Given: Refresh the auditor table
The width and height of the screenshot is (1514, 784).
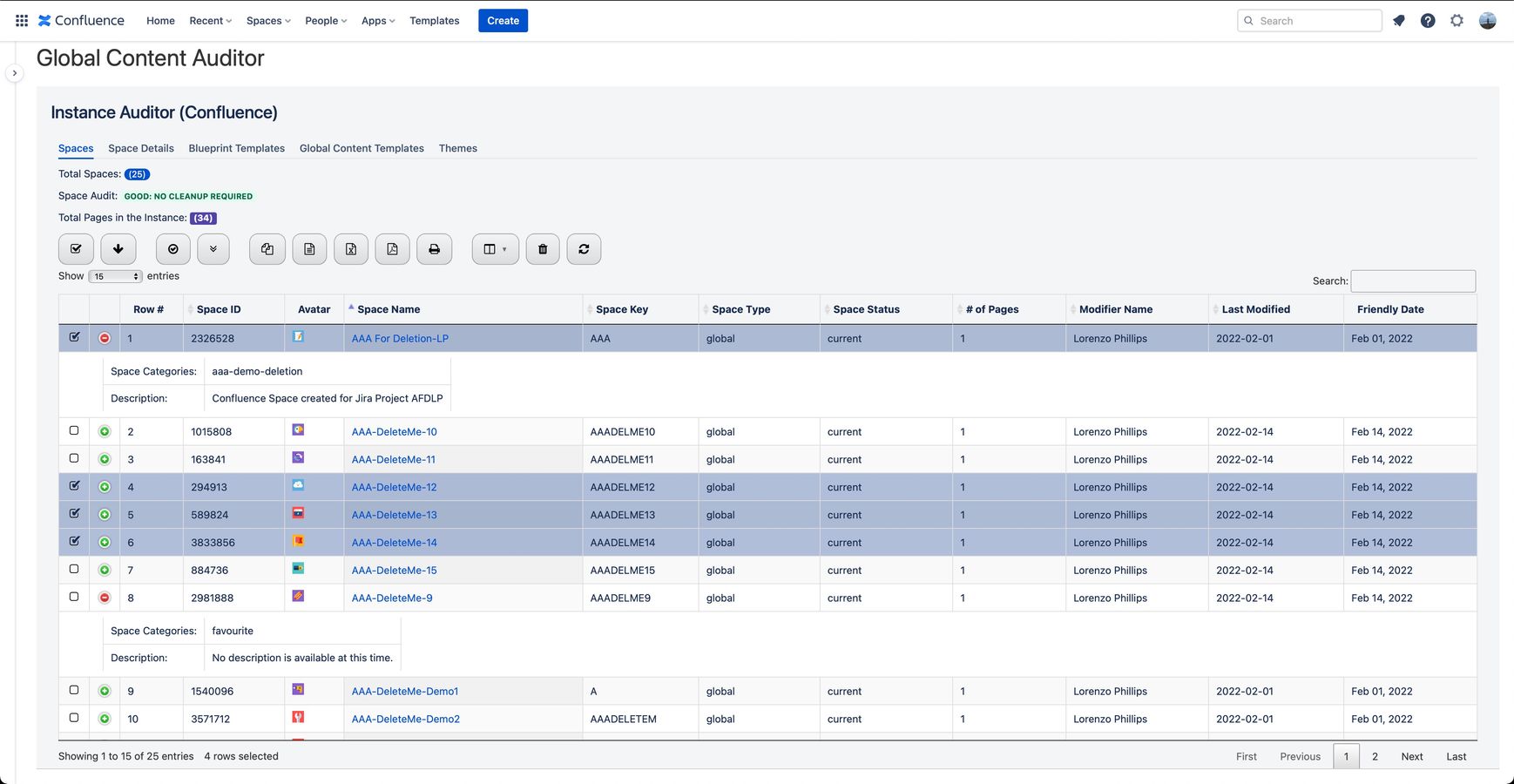Looking at the screenshot, I should [x=584, y=249].
